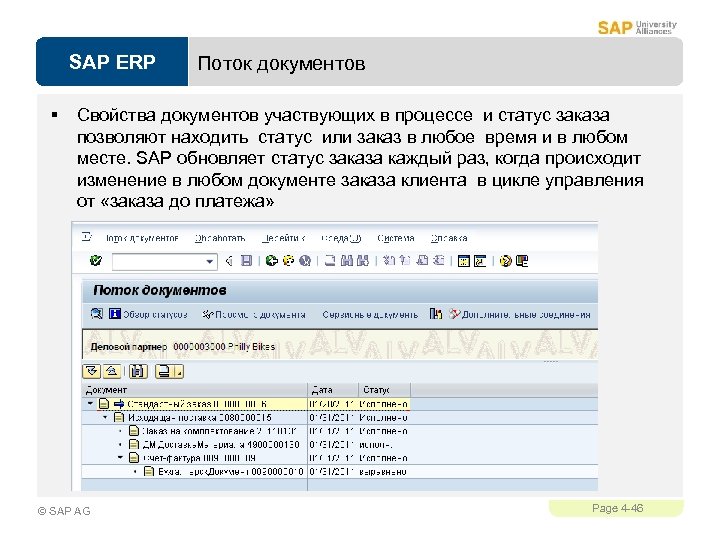Screen dimensions: 720x540
Task: Open the command field dropdown arrow
Action: click(x=210, y=261)
